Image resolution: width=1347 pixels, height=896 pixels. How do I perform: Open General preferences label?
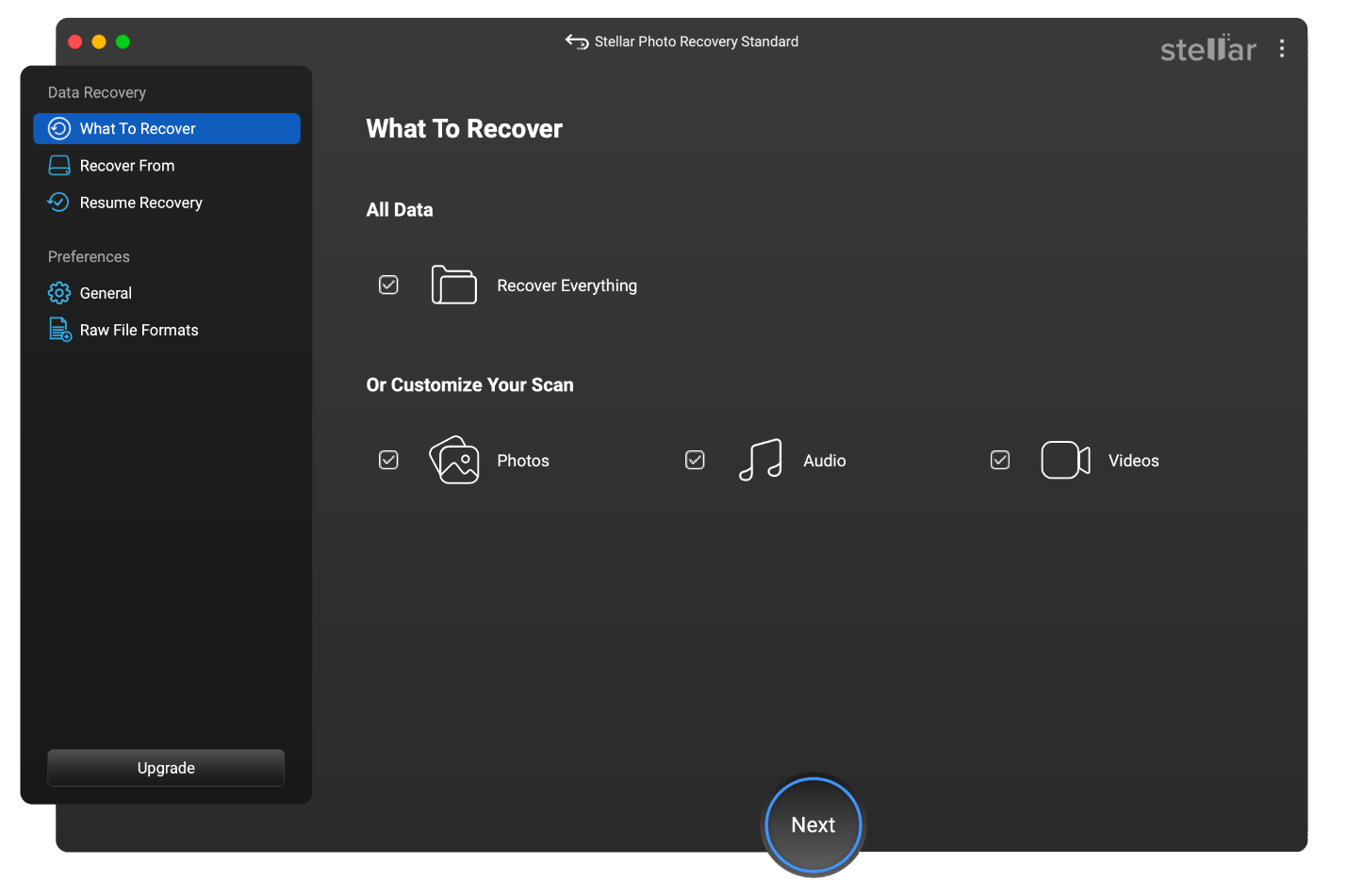[x=106, y=293]
